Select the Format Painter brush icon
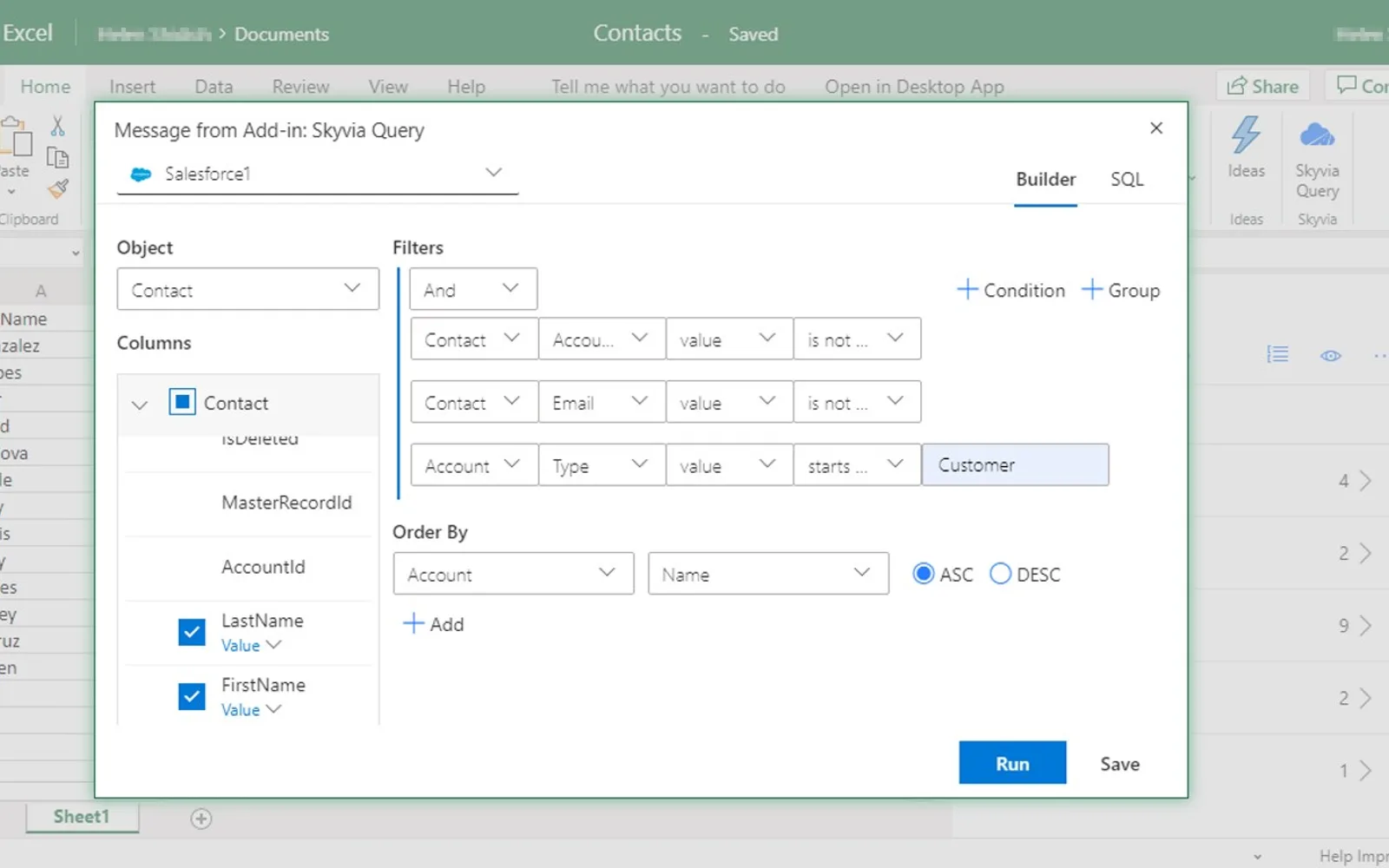The height and width of the screenshot is (868, 1389). 57,188
